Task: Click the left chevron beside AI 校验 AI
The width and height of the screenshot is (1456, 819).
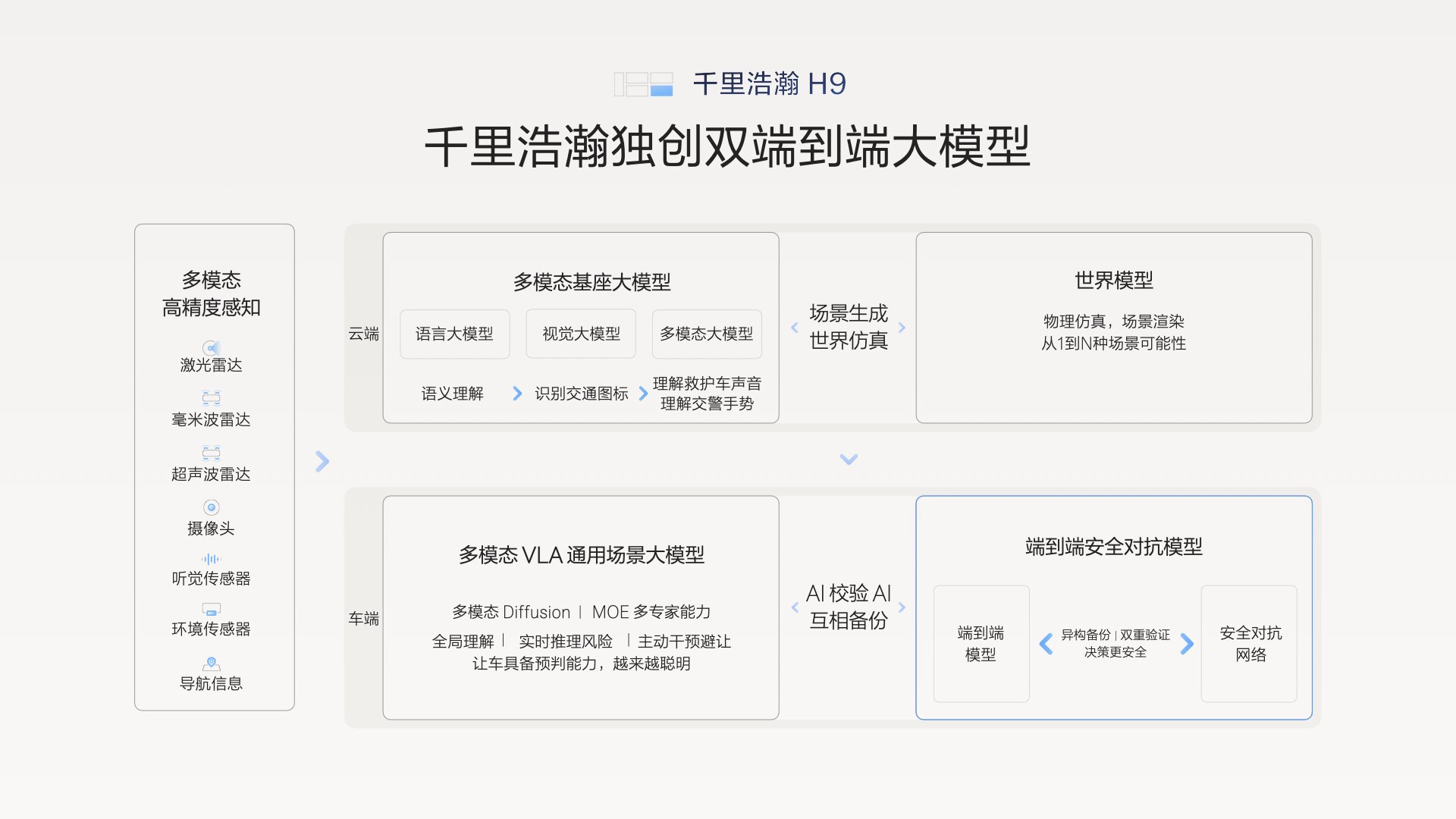Action: point(794,607)
